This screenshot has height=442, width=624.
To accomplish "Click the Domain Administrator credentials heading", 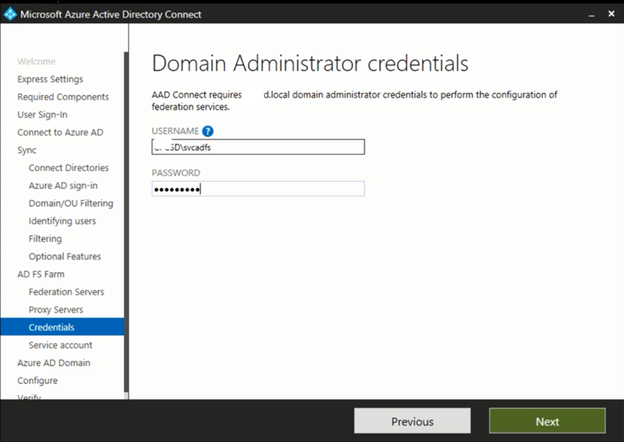I will click(310, 63).
